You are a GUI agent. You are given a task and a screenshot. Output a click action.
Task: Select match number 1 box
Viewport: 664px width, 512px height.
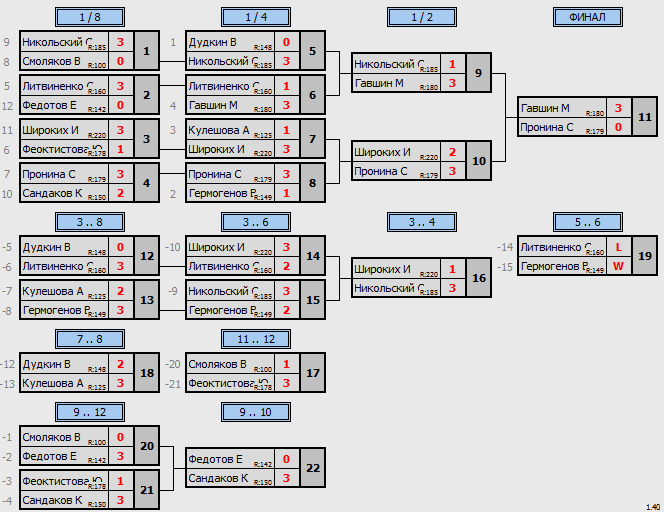click(147, 51)
